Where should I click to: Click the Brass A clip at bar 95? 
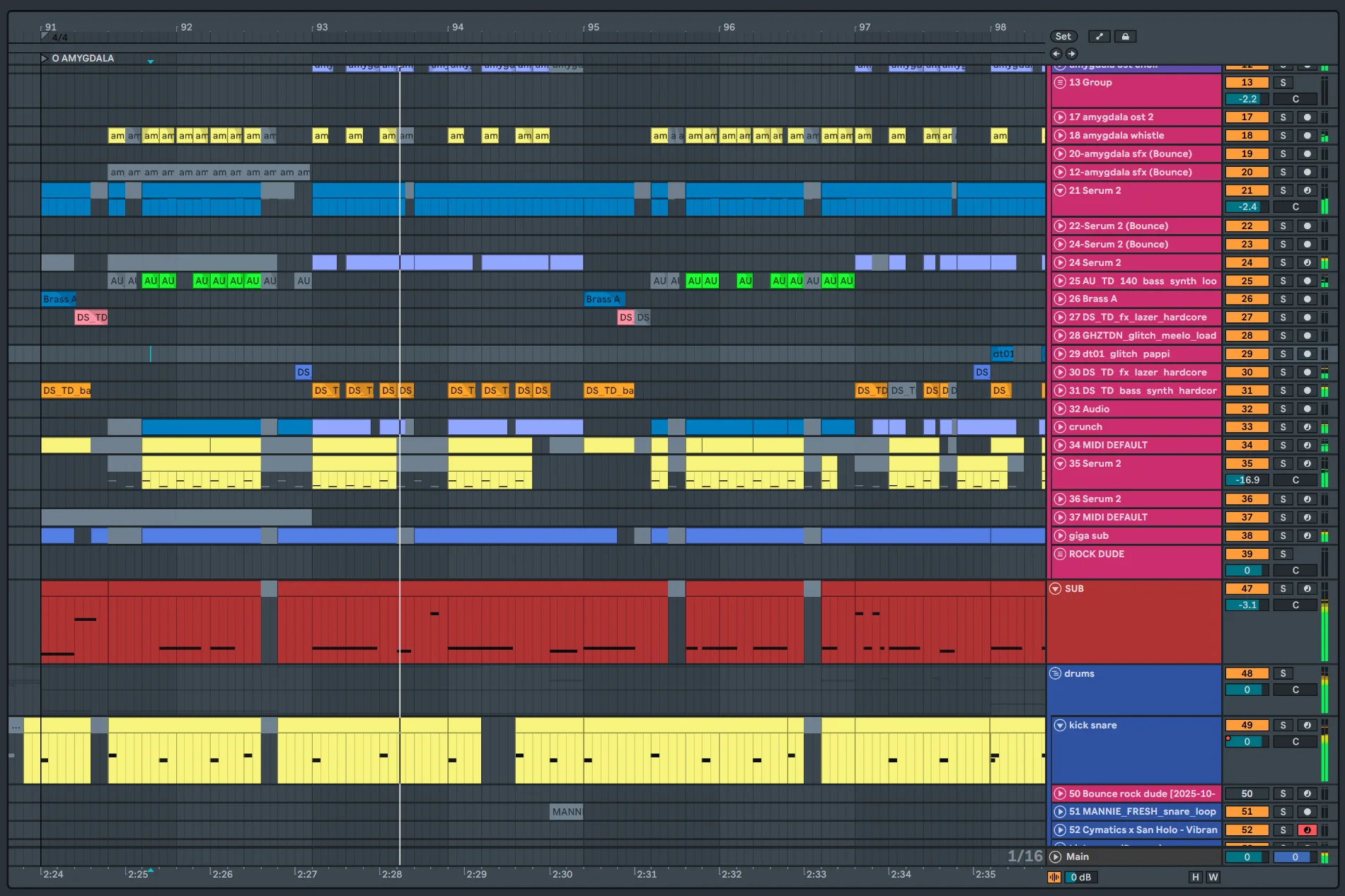[605, 300]
